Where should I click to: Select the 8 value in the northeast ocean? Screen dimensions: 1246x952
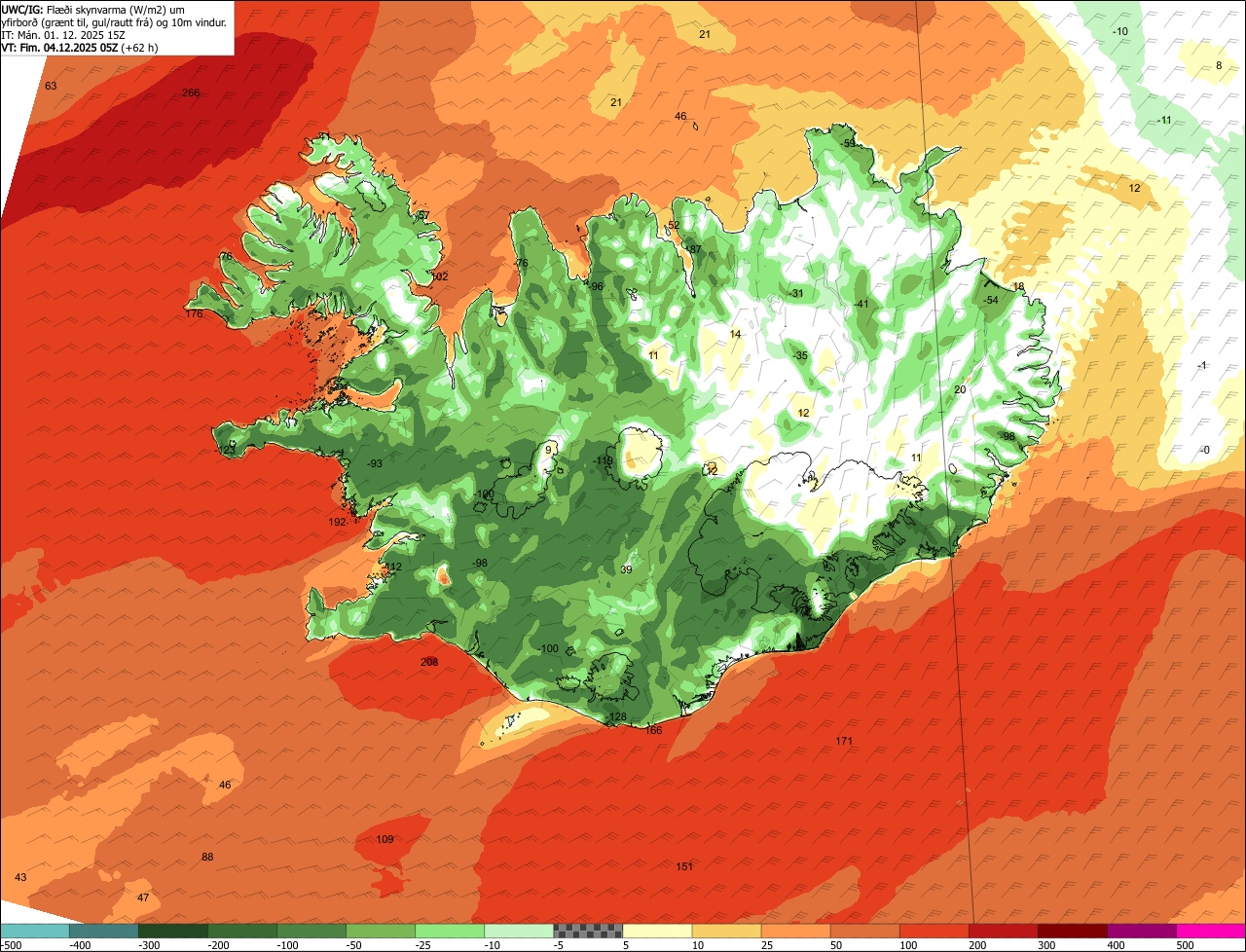(1218, 66)
